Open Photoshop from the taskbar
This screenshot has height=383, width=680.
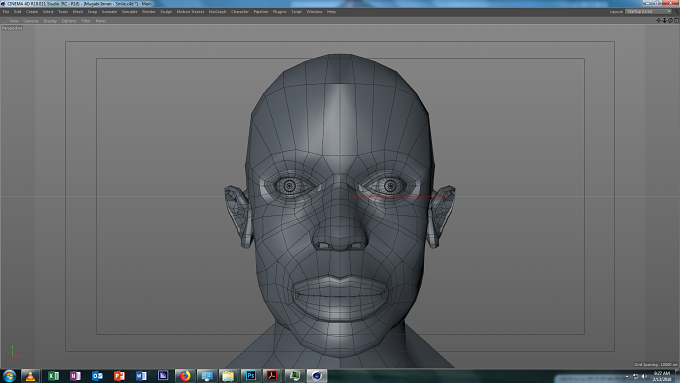tap(250, 376)
